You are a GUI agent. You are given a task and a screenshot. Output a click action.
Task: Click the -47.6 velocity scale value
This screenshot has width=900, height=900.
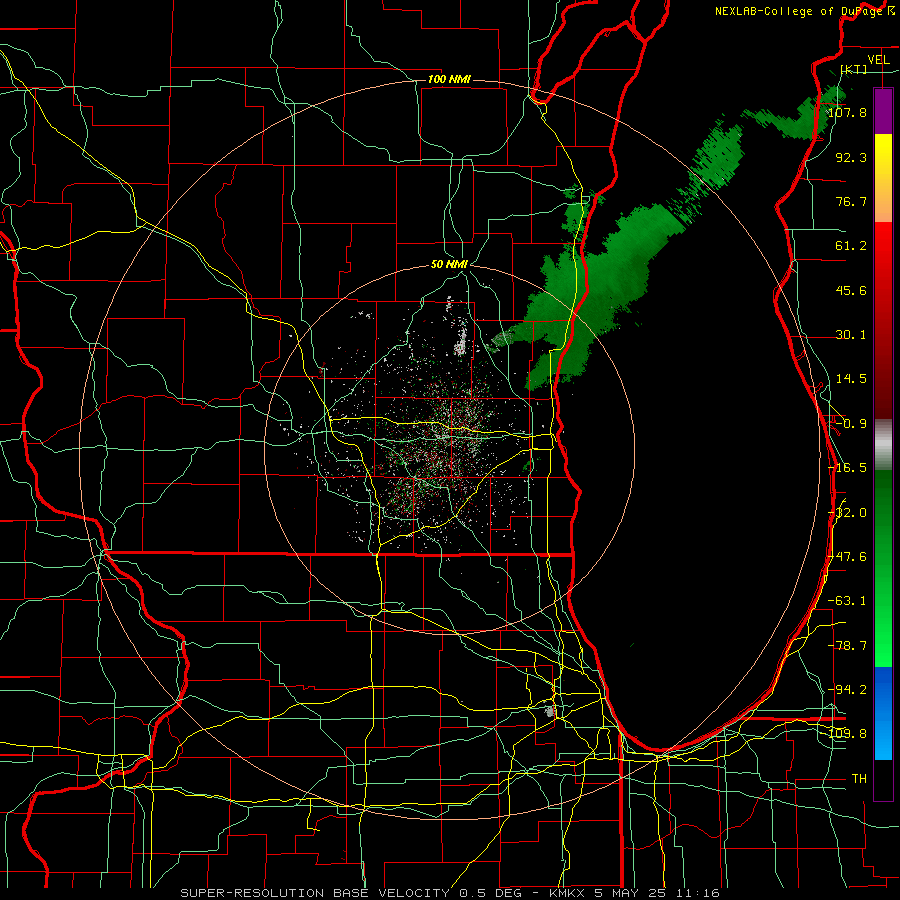click(847, 556)
